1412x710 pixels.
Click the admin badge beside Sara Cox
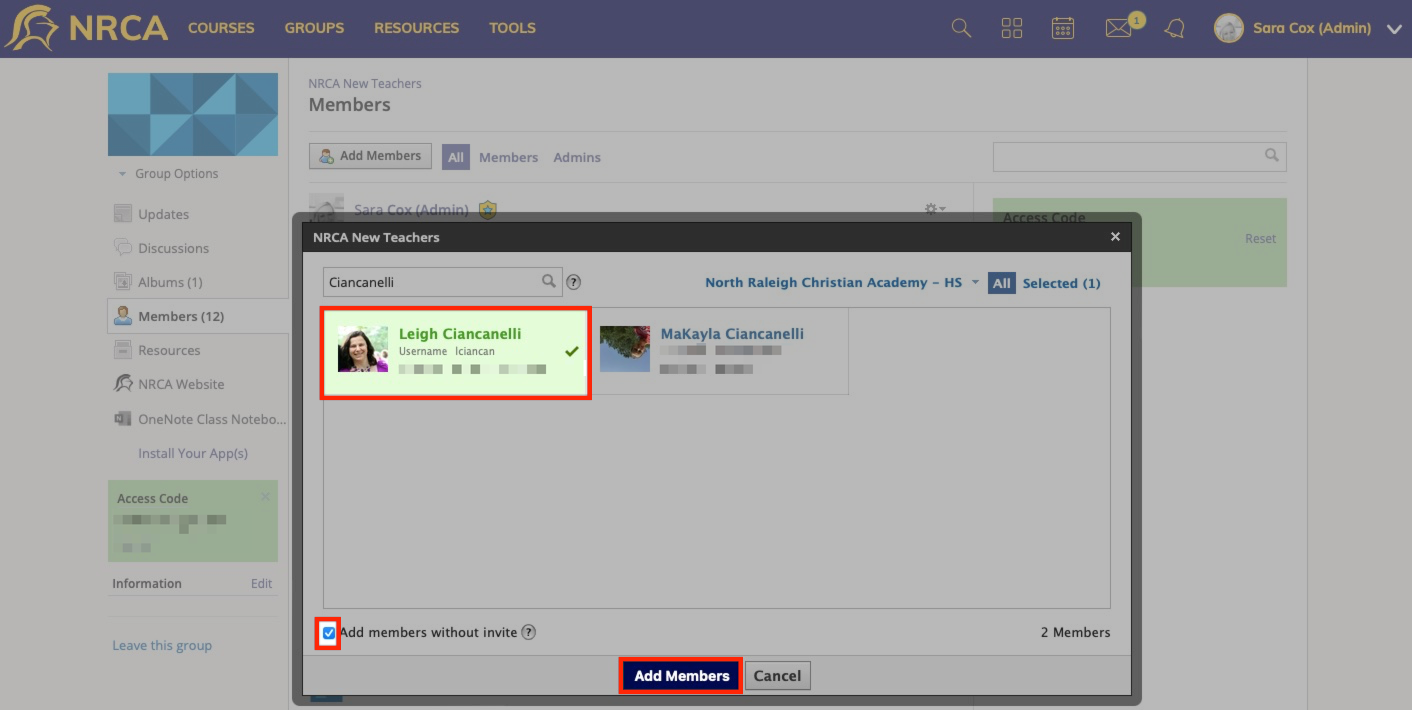click(x=487, y=210)
